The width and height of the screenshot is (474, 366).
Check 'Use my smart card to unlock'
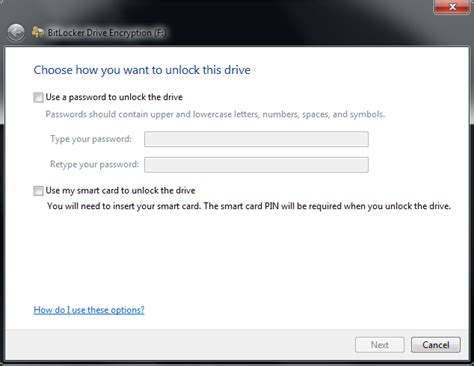click(38, 191)
